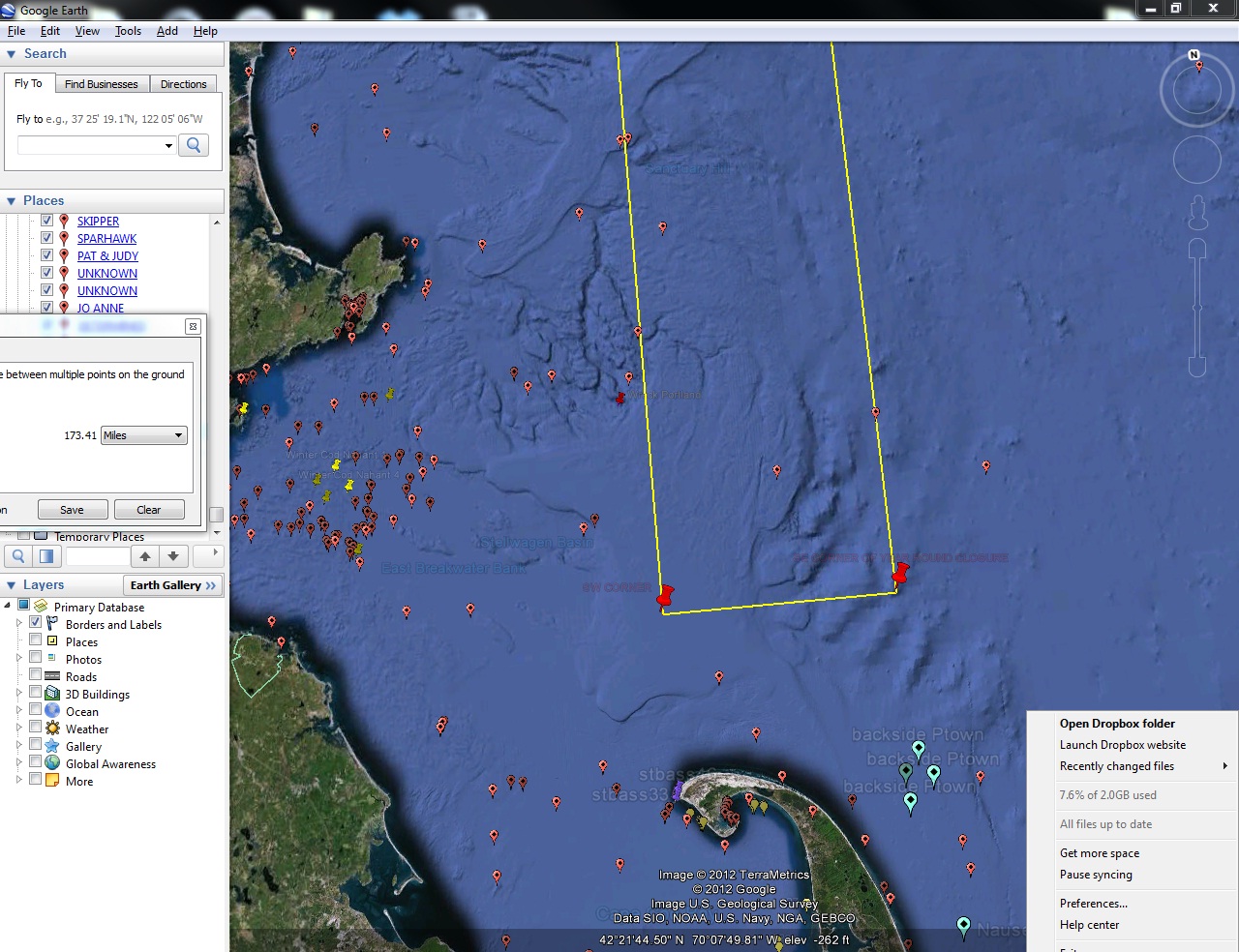Select Pause syncing in Dropbox menu
This screenshot has width=1239, height=952.
click(1096, 875)
